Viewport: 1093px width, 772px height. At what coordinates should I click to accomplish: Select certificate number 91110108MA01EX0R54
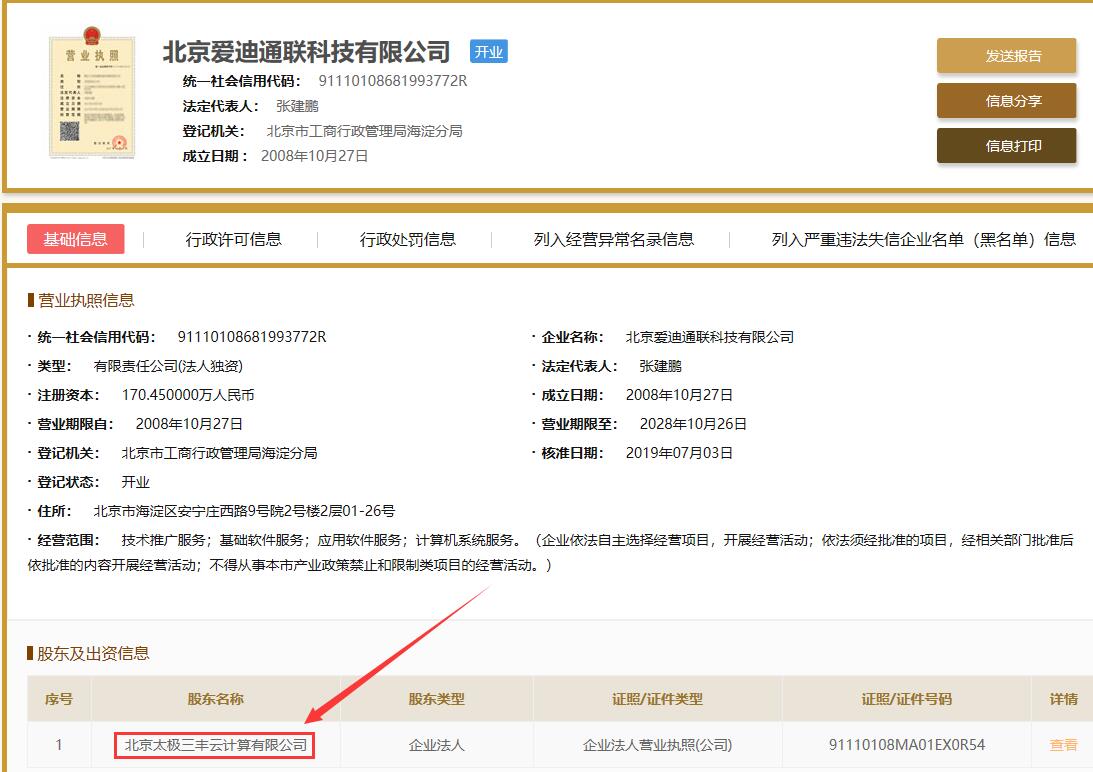(906, 745)
